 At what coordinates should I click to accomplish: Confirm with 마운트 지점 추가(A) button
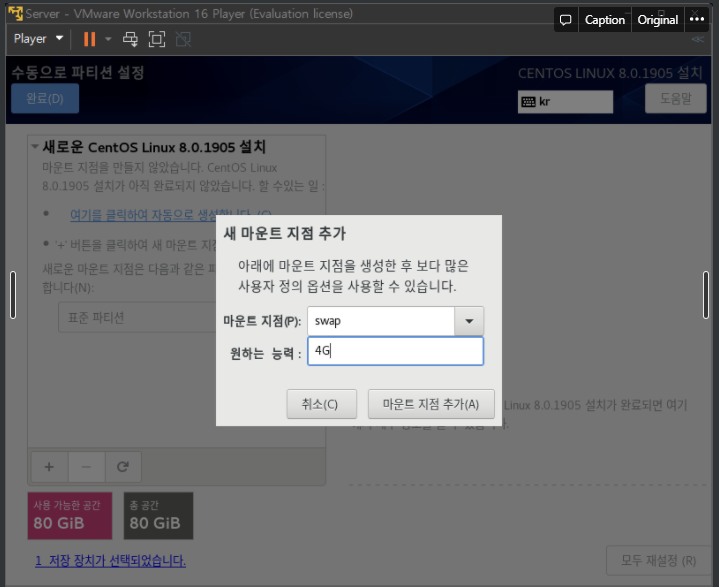[431, 404]
